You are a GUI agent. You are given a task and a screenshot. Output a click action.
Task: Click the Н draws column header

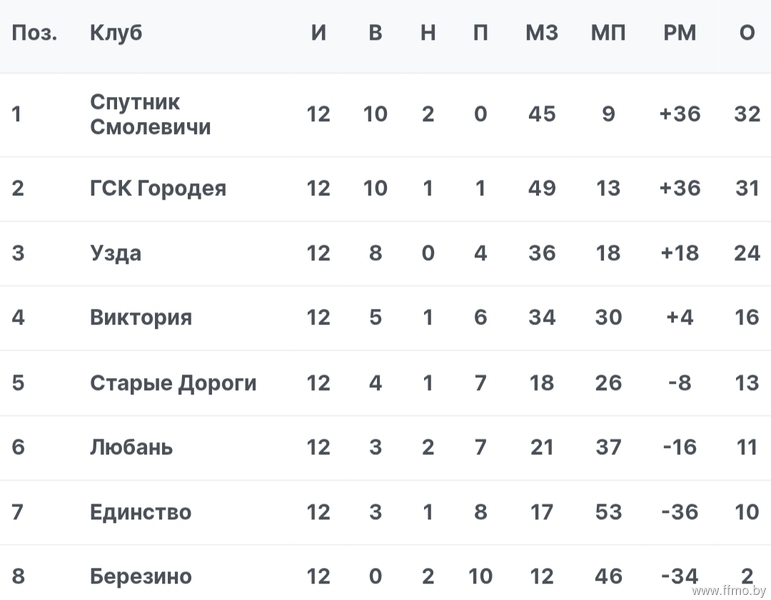click(428, 33)
